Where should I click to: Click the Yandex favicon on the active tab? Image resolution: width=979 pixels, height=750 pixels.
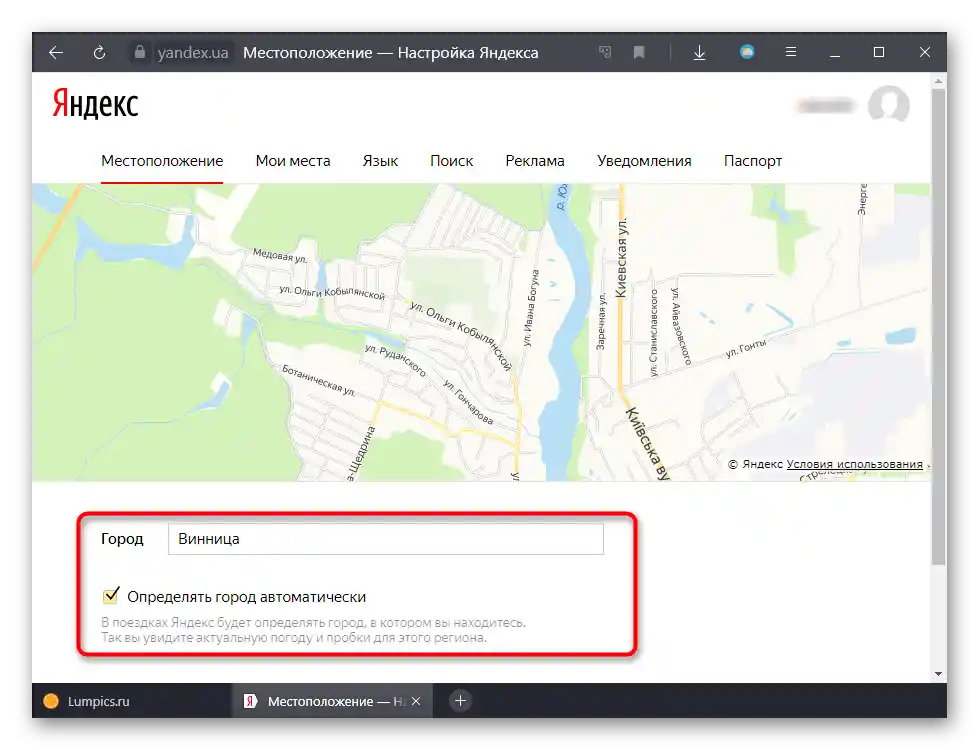pos(250,701)
